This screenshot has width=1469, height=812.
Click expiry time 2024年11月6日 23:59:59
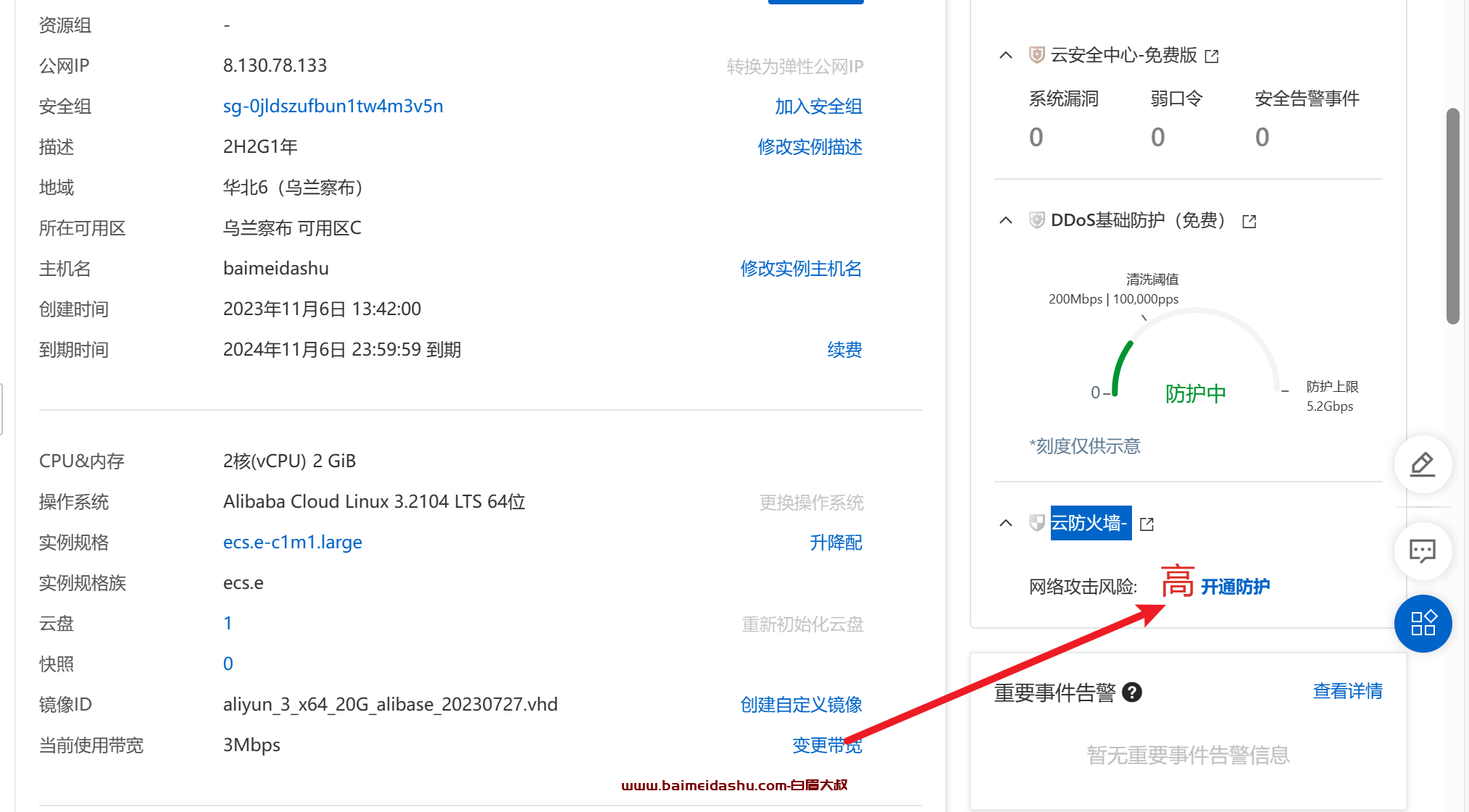tap(322, 350)
